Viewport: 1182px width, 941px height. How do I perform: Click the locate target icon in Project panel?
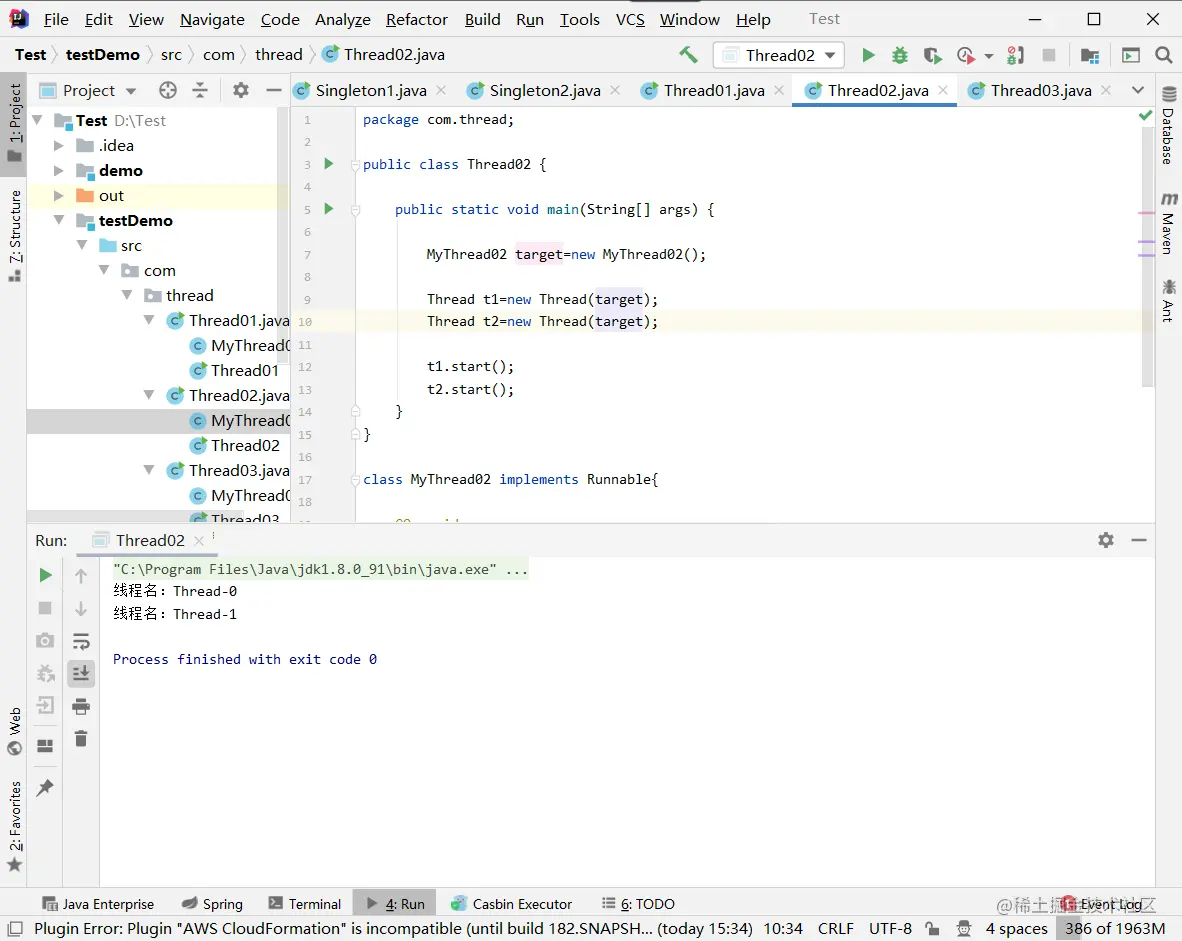pos(168,90)
